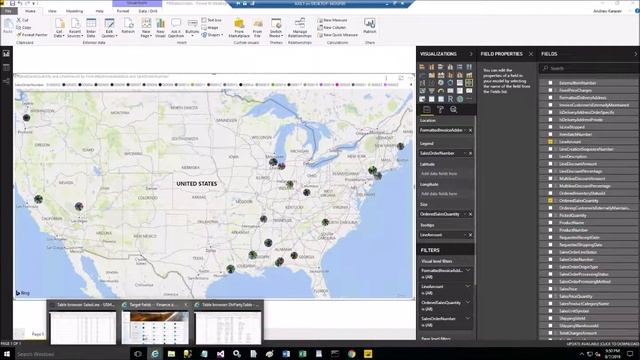Viewport: 640px width, 360px height.
Task: Switch to Relationships view in the left sidebar
Action: coord(6,82)
